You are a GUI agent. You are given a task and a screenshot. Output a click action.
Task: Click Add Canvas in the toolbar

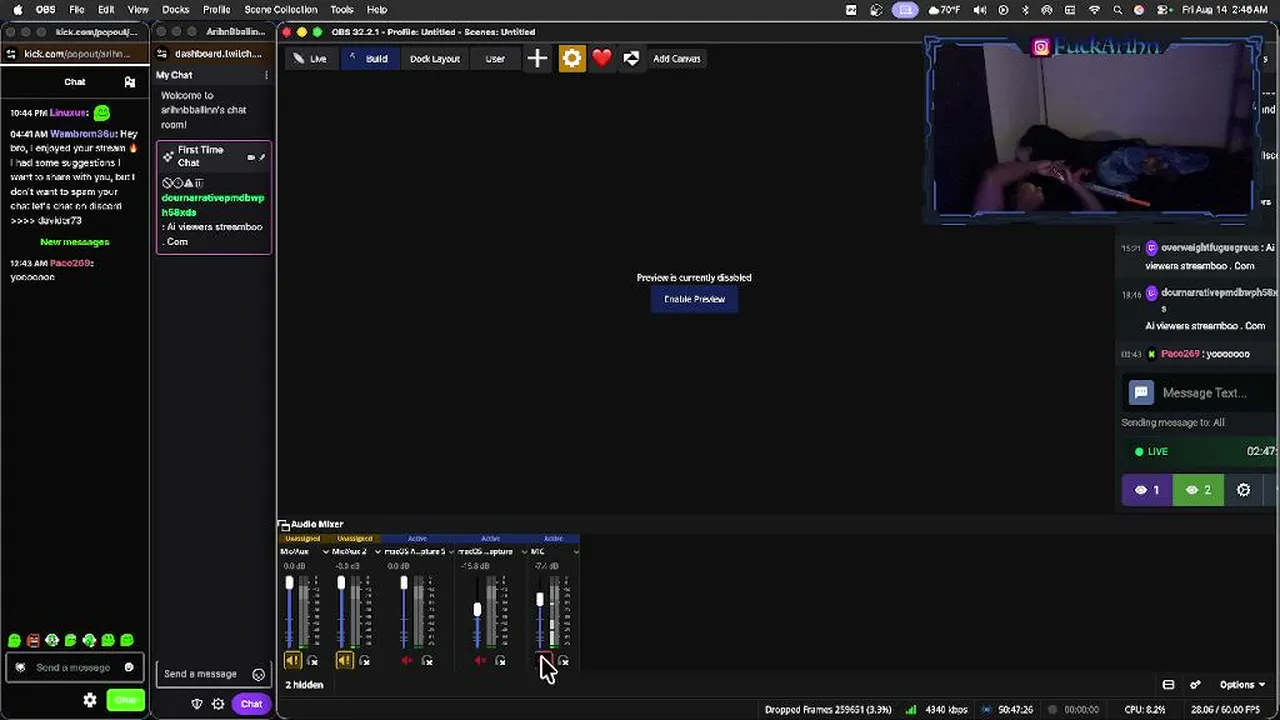tap(677, 59)
